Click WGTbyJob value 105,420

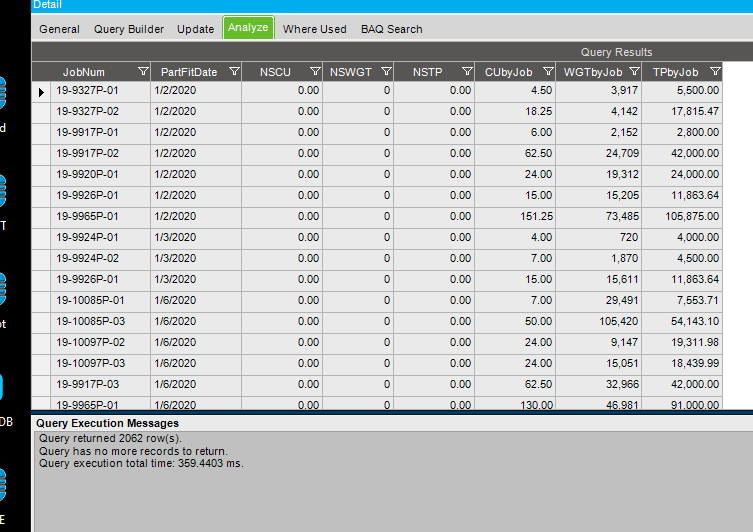[598, 321]
